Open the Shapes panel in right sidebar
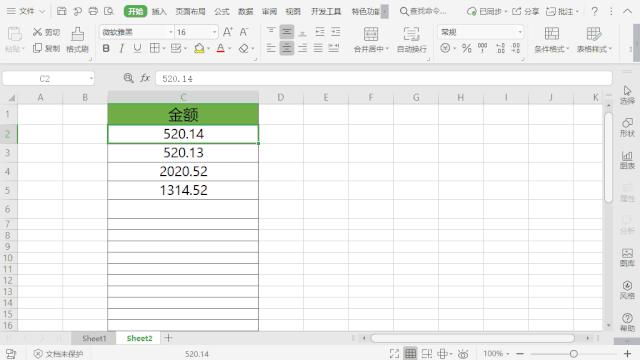640x360 pixels. [x=627, y=127]
